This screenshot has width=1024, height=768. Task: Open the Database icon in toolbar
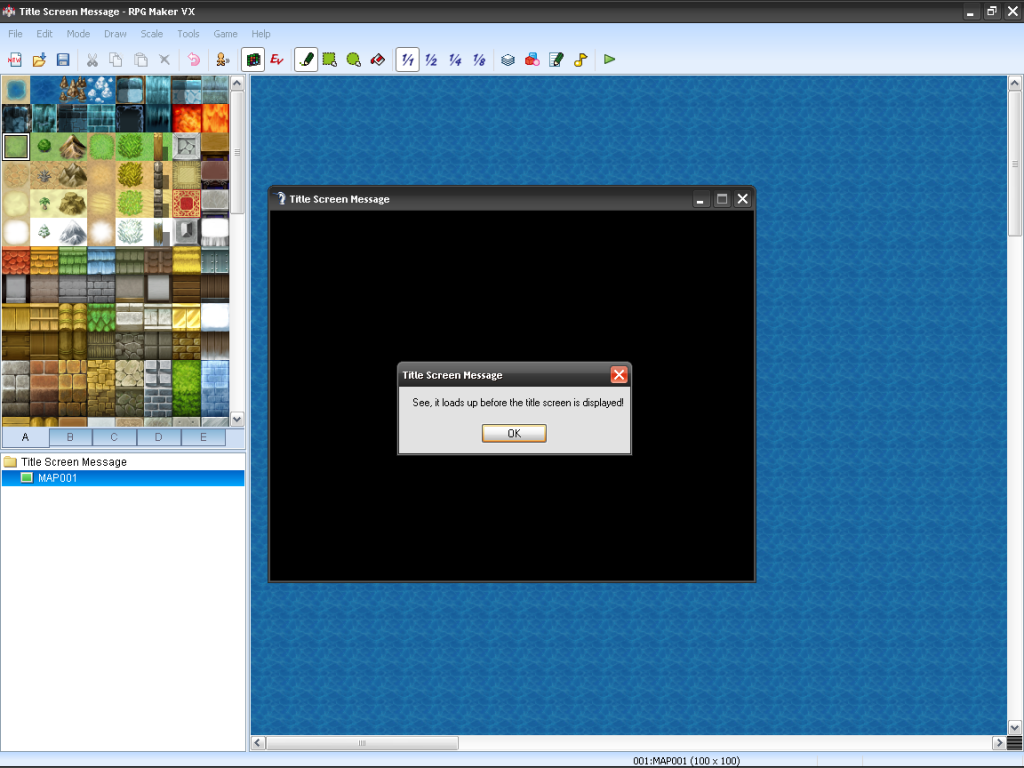508,60
